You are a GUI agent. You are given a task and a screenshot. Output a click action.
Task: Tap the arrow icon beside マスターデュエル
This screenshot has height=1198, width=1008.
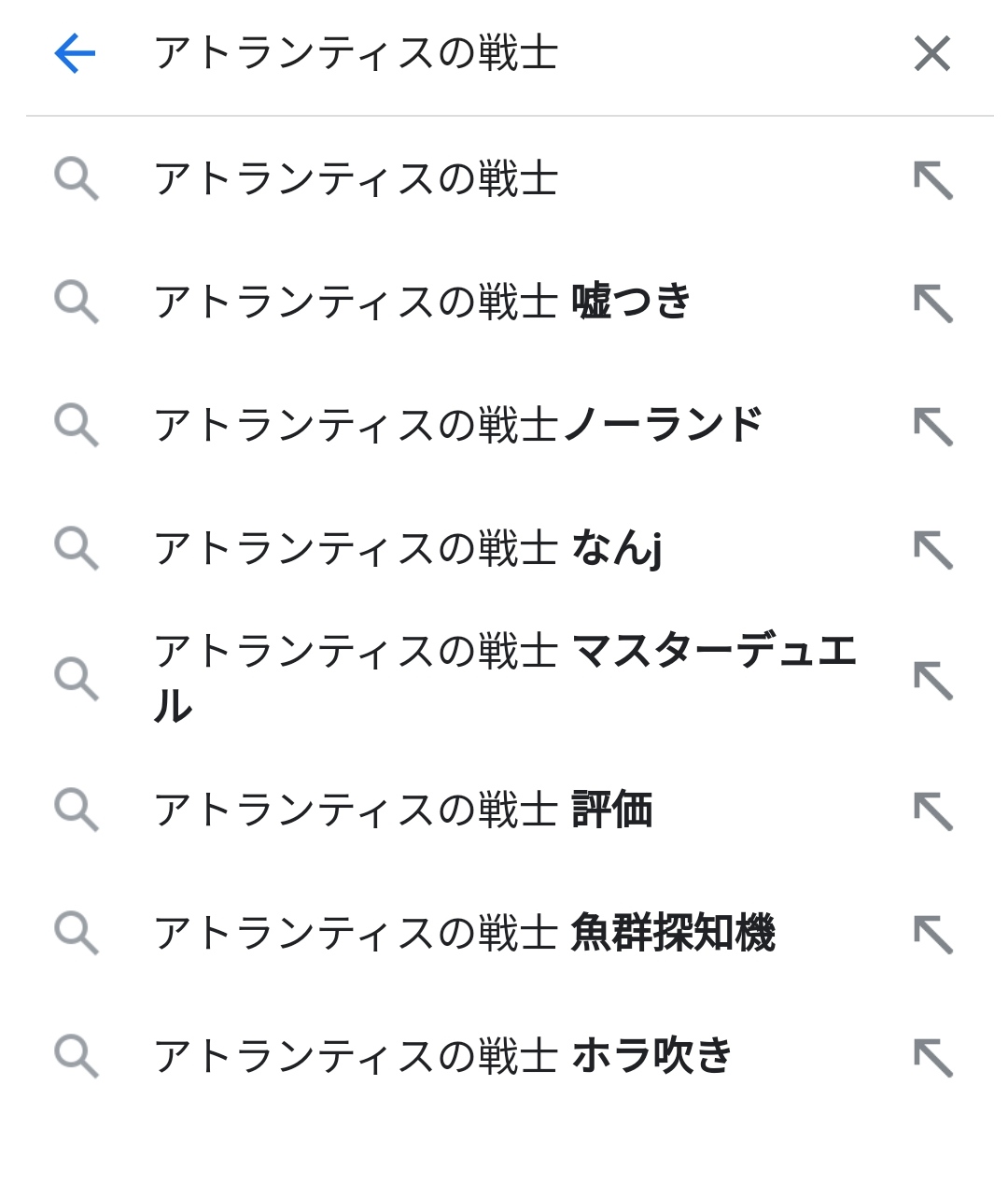click(932, 680)
